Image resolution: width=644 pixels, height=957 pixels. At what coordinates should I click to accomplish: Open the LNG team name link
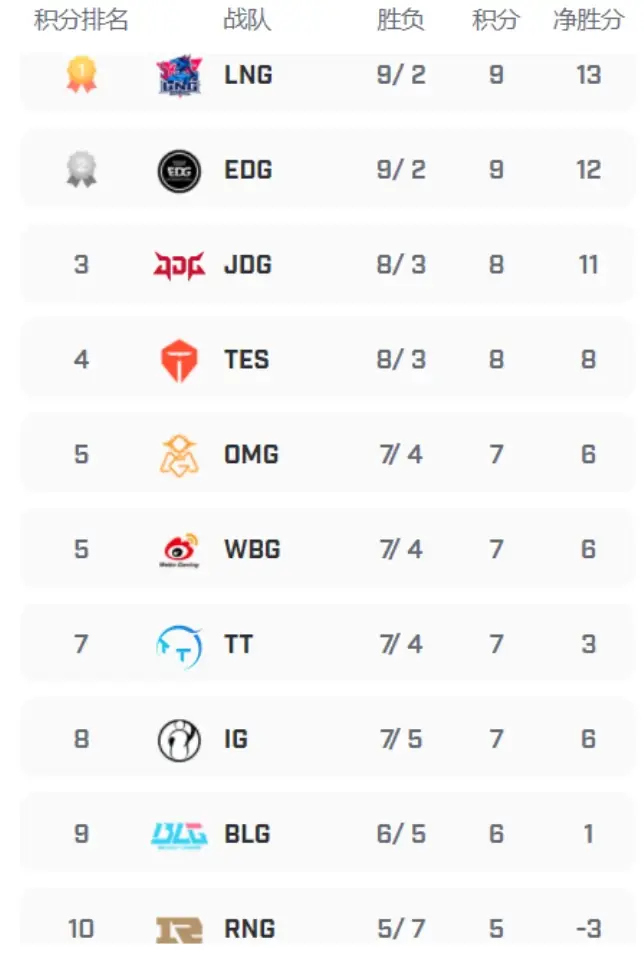click(248, 75)
